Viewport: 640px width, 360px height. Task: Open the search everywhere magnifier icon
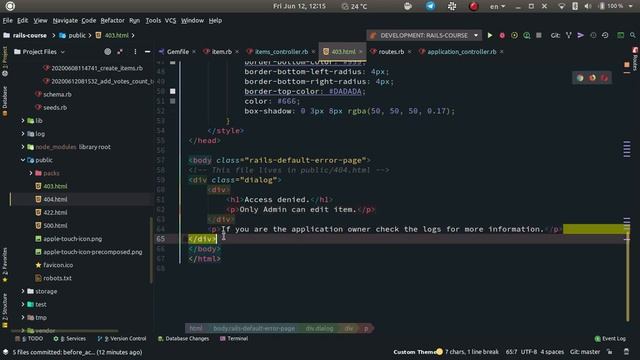pos(633,36)
